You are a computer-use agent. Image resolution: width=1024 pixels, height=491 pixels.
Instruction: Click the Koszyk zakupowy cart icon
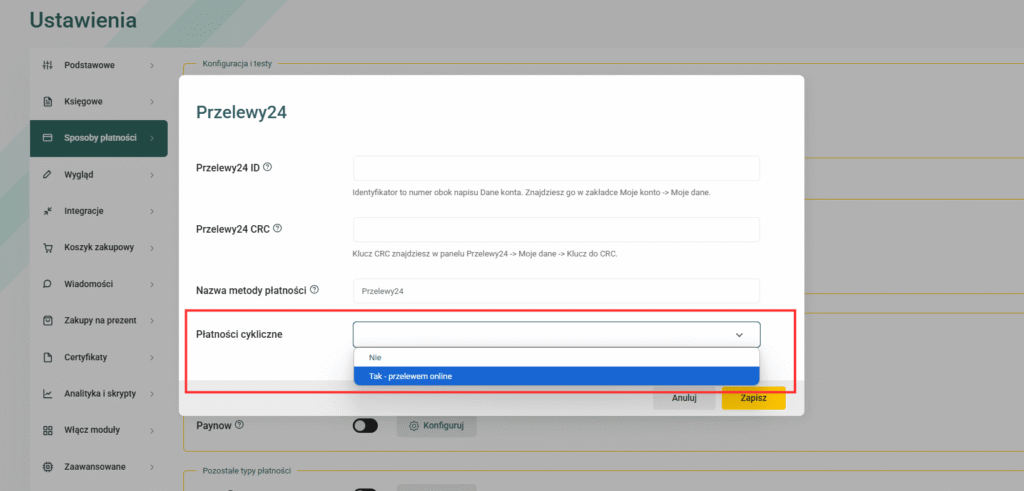47,248
